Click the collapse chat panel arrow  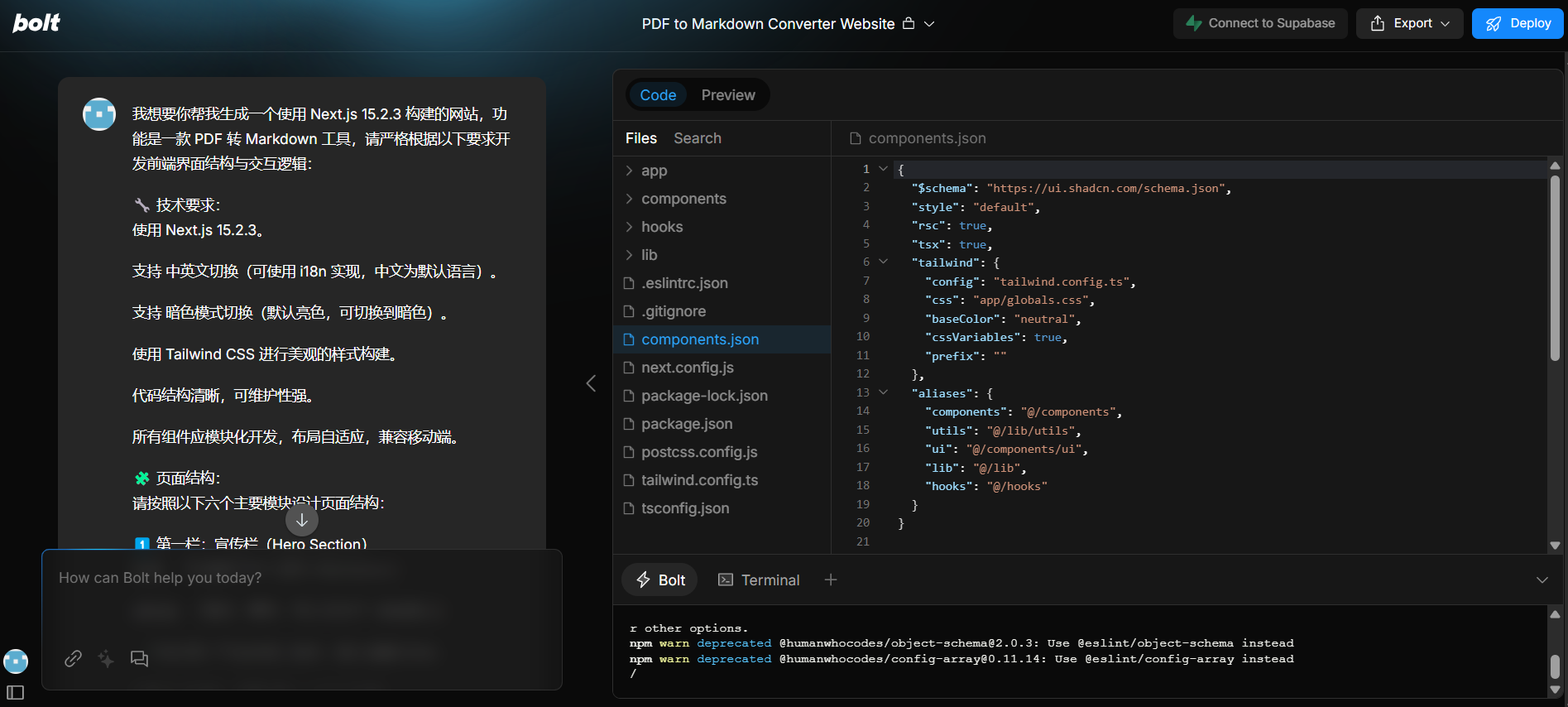591,383
